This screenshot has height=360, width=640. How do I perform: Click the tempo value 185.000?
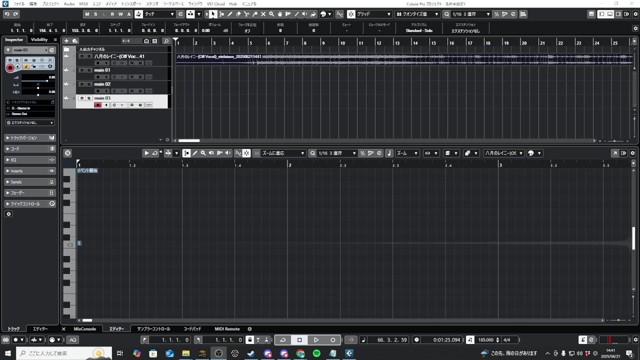(486, 340)
